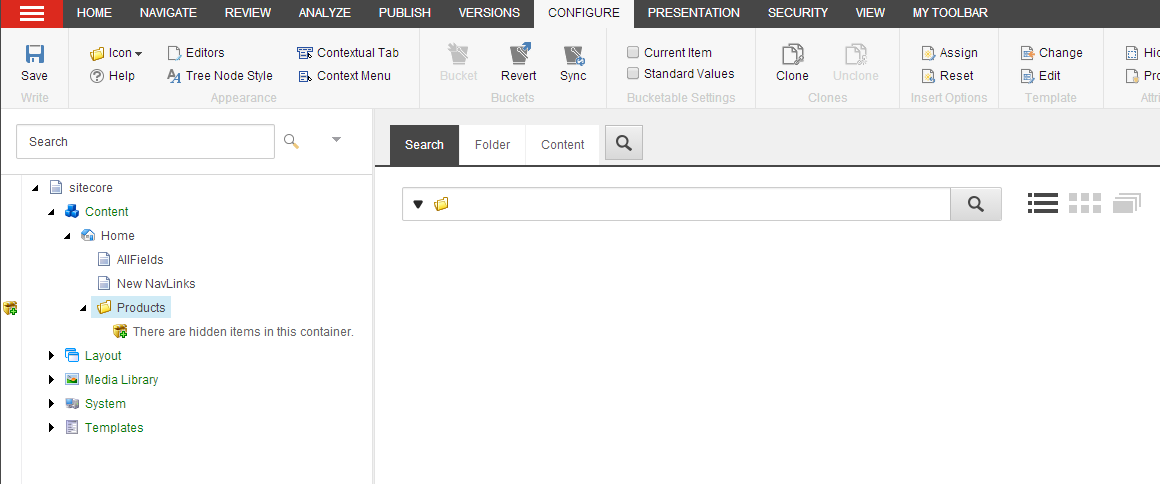
Task: Switch to the PUBLISH ribbon tab
Action: click(x=405, y=13)
